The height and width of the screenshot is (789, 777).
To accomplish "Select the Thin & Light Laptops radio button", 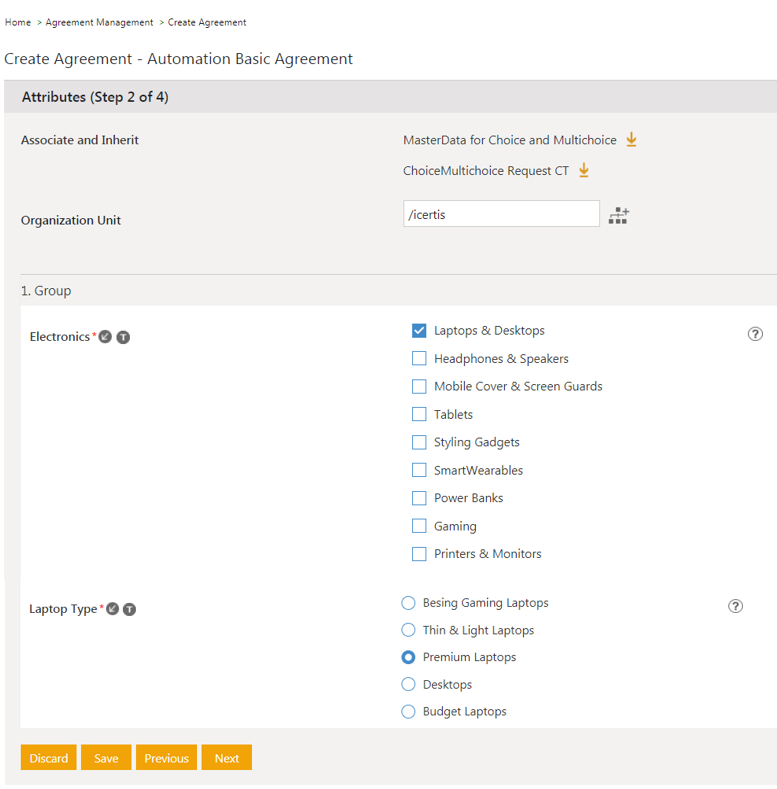I will [x=408, y=630].
